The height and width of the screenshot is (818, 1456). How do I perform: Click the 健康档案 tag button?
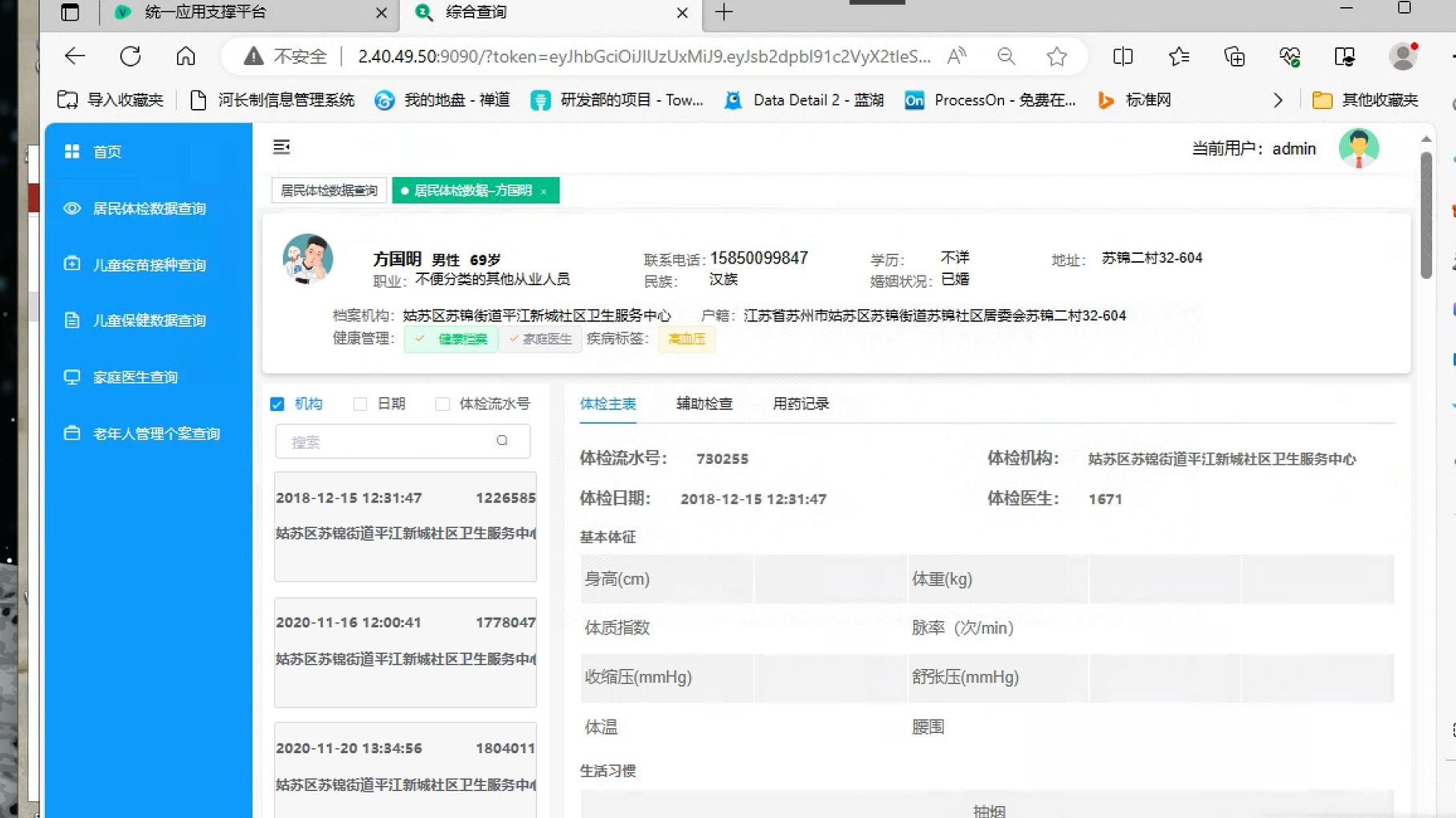451,339
